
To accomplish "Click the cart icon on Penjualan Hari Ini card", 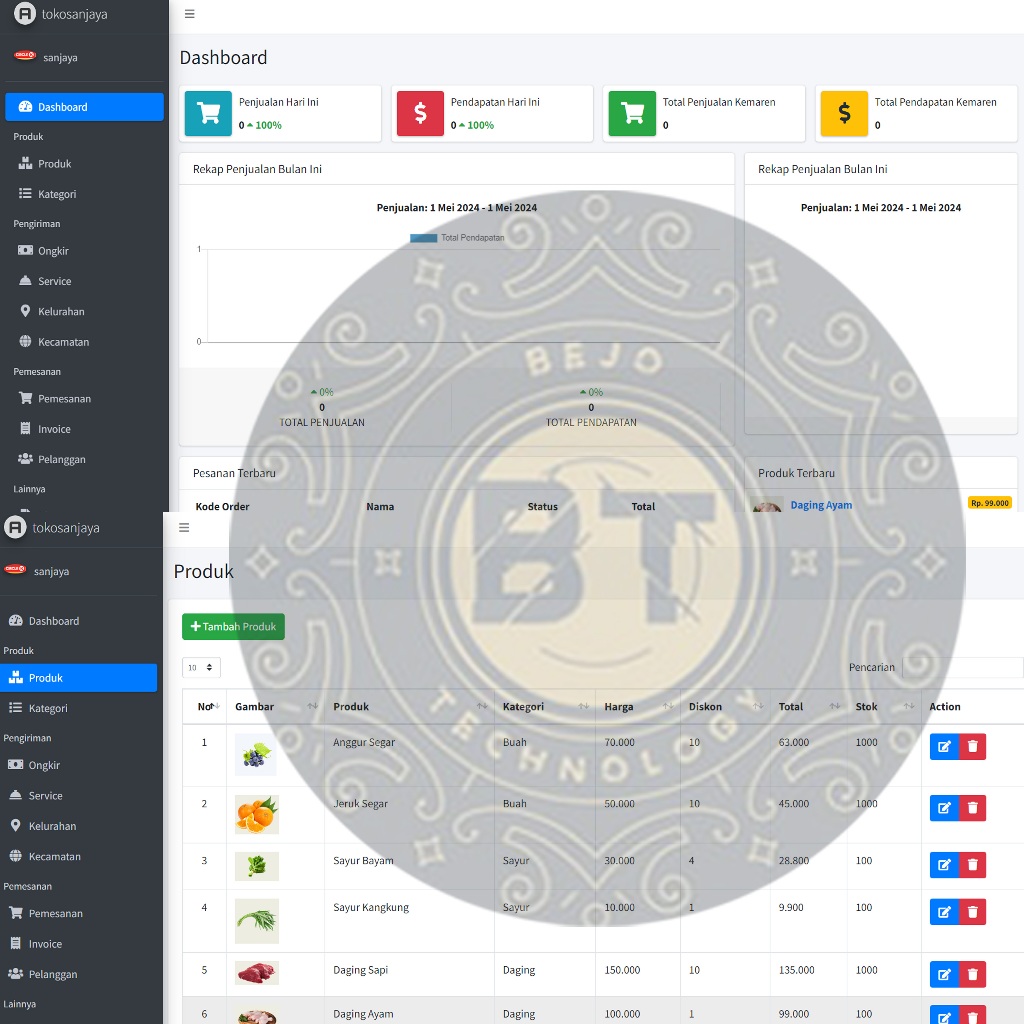I will point(208,114).
